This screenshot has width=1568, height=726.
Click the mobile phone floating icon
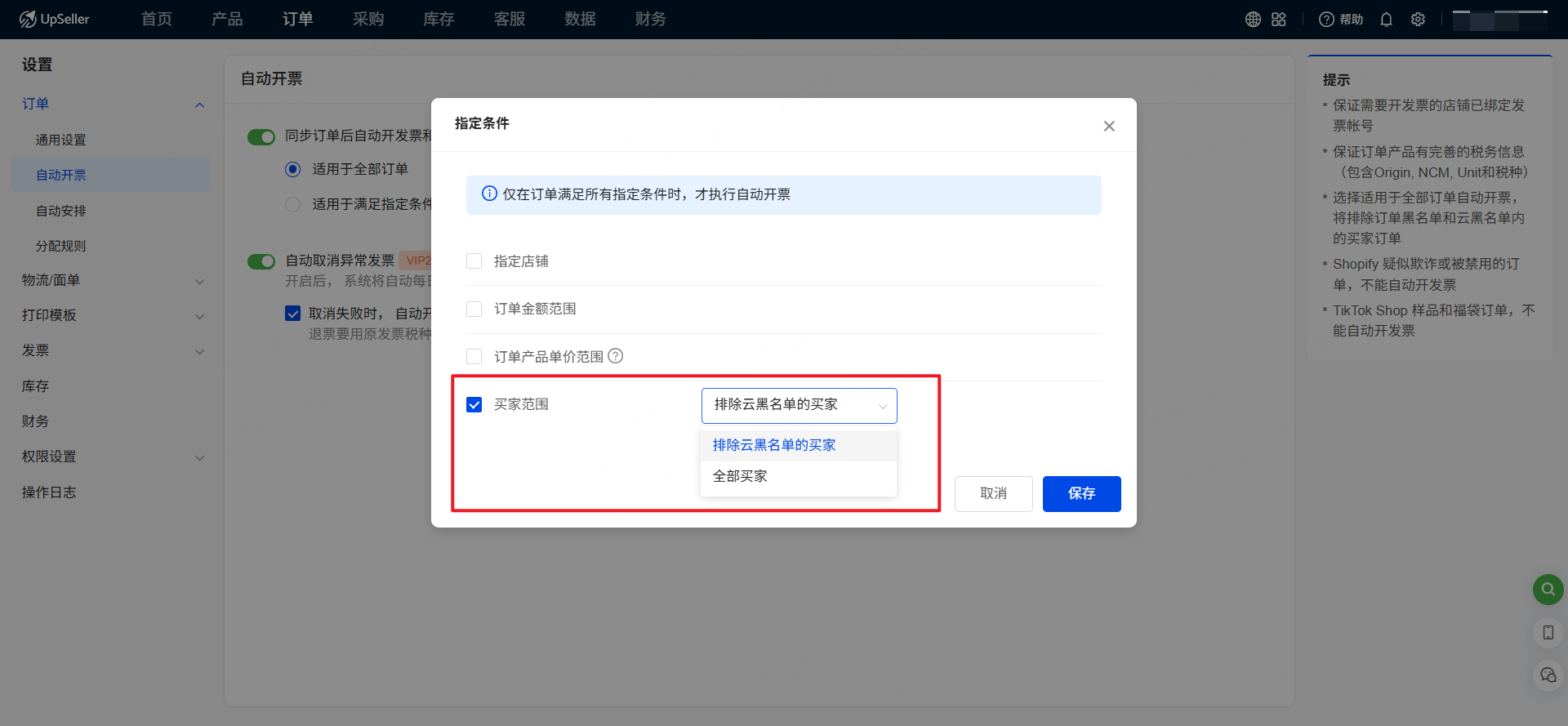pyautogui.click(x=1548, y=632)
